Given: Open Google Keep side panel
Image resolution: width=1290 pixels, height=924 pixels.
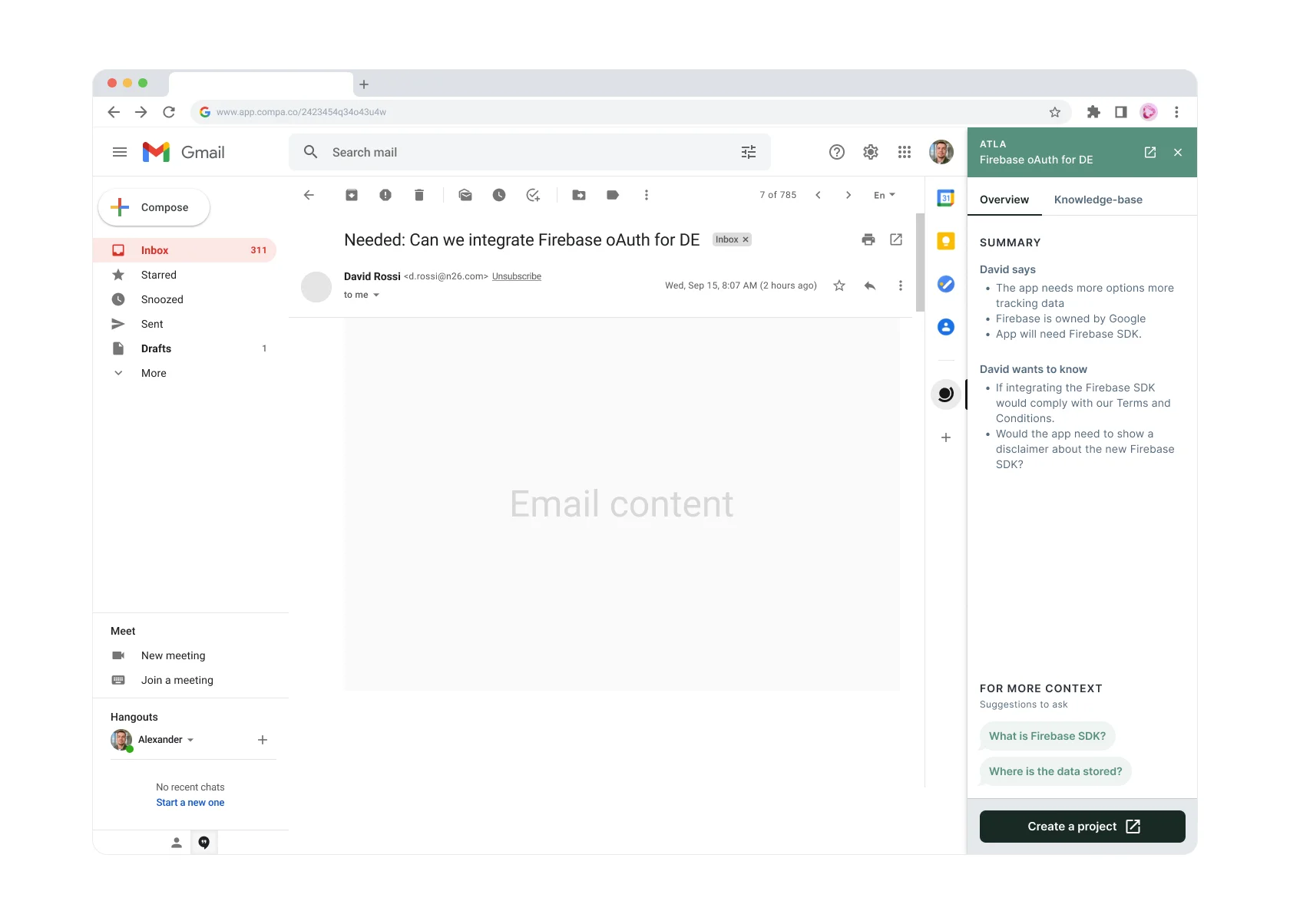Looking at the screenshot, I should pyautogui.click(x=946, y=241).
